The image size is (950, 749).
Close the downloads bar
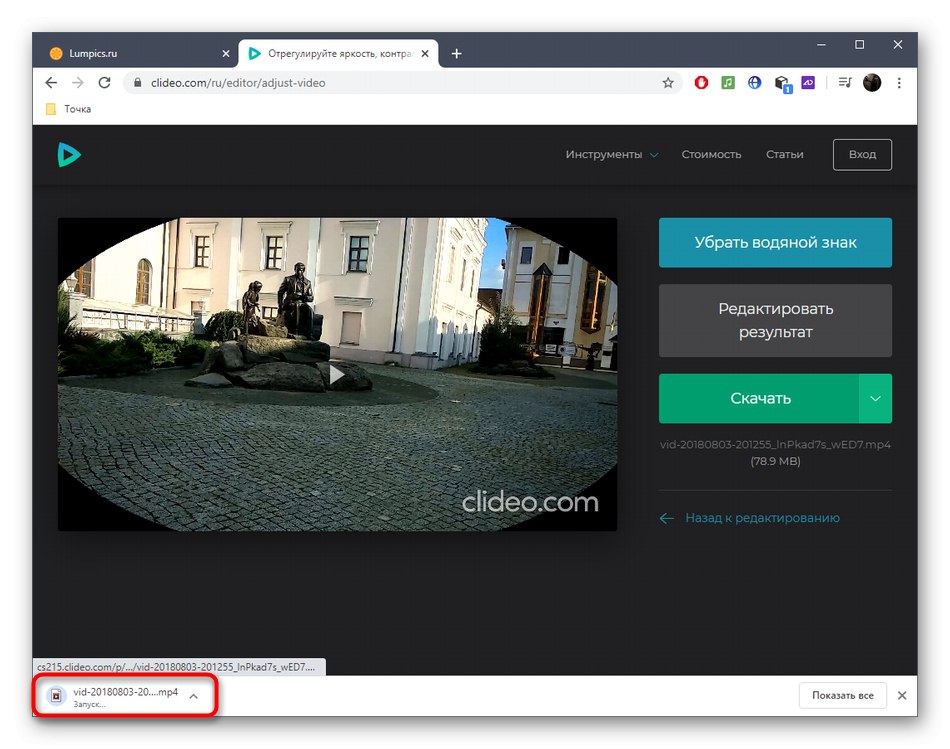pyautogui.click(x=902, y=696)
